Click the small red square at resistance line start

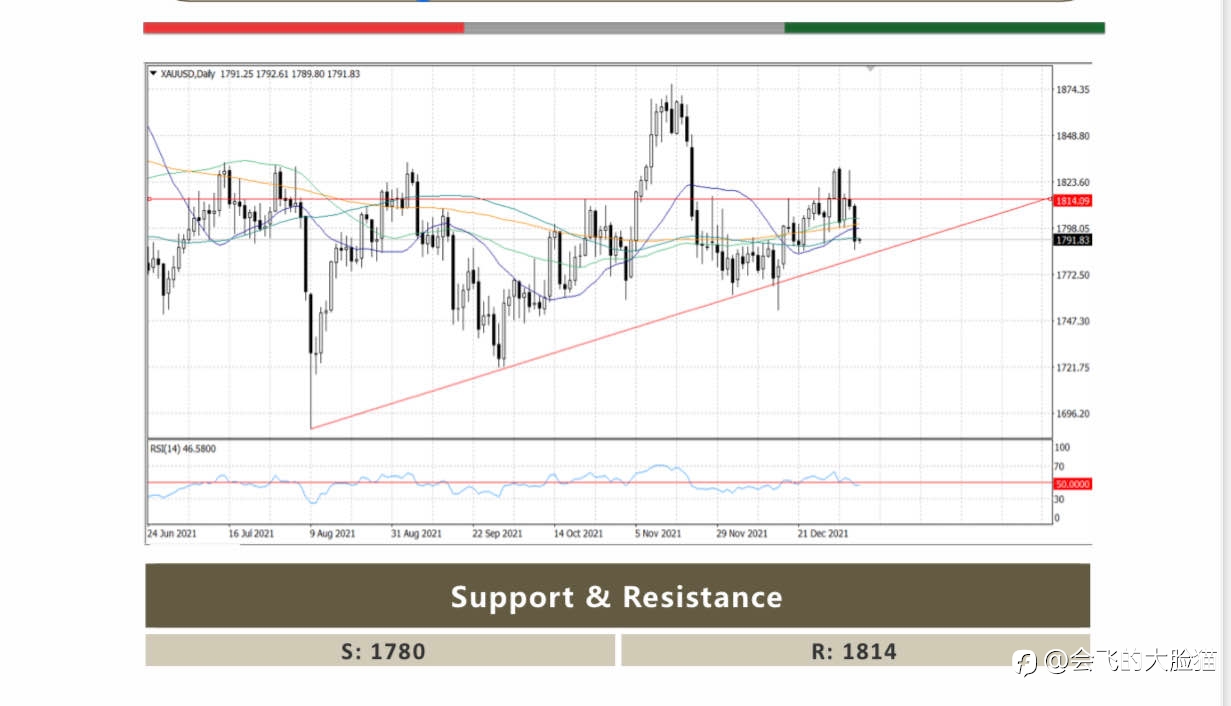pyautogui.click(x=148, y=199)
